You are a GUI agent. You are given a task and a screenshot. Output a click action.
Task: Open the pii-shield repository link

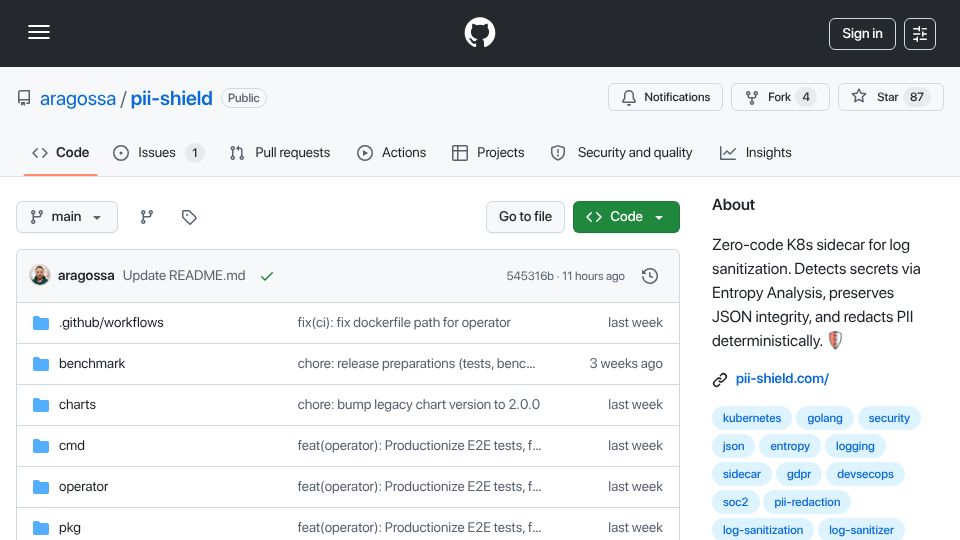click(x=171, y=98)
